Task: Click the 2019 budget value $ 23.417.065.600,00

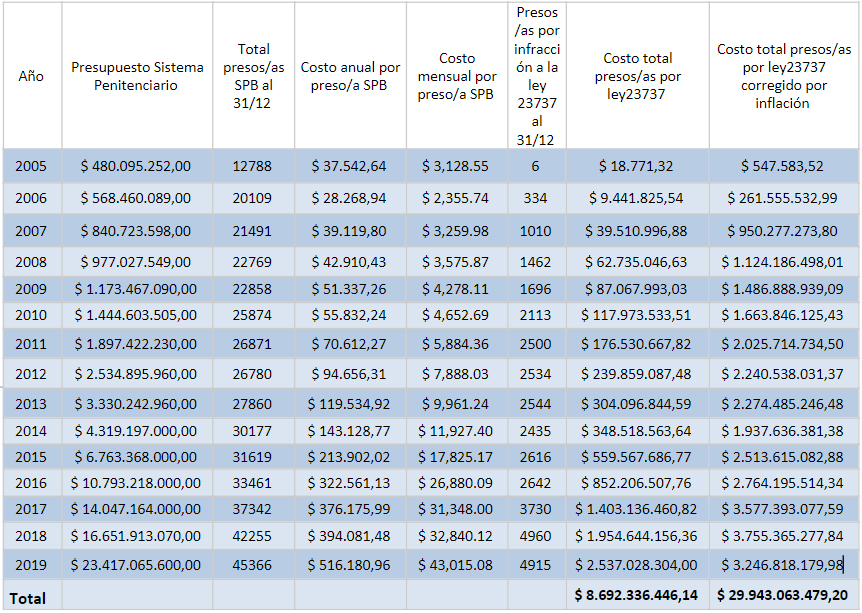Action: pos(137,565)
